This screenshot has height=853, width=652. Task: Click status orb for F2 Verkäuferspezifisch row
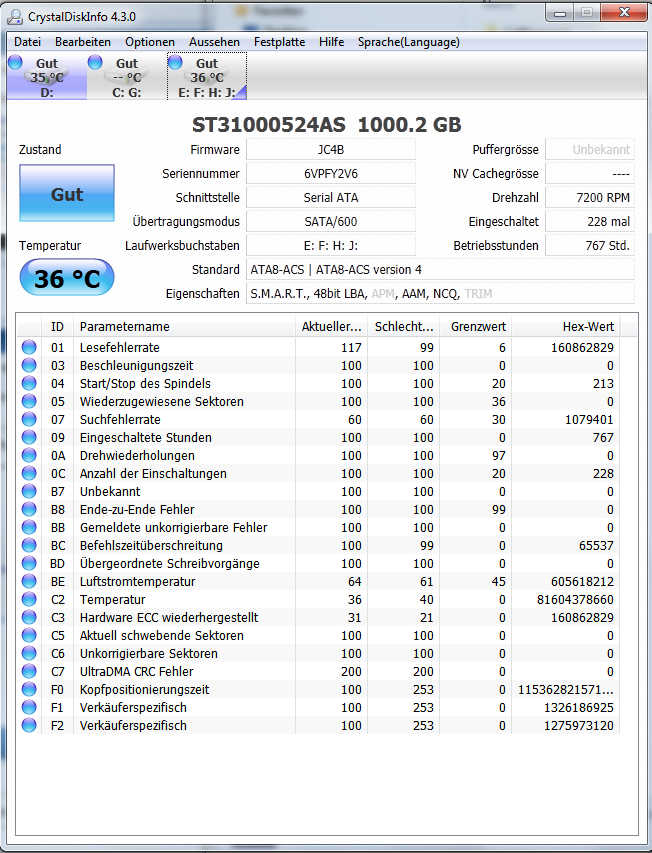[x=29, y=724]
